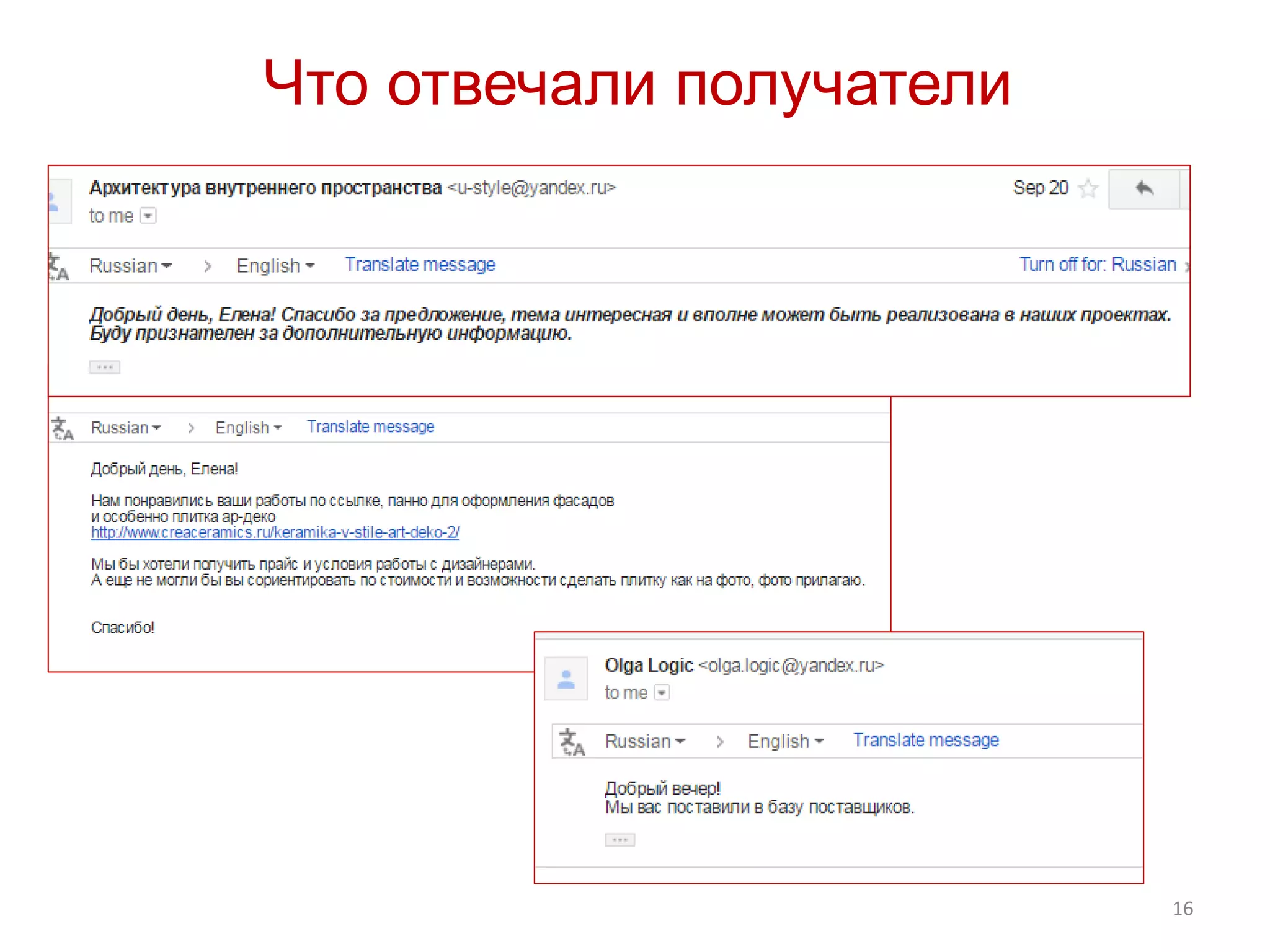Click Translate message in the first email

(x=420, y=265)
